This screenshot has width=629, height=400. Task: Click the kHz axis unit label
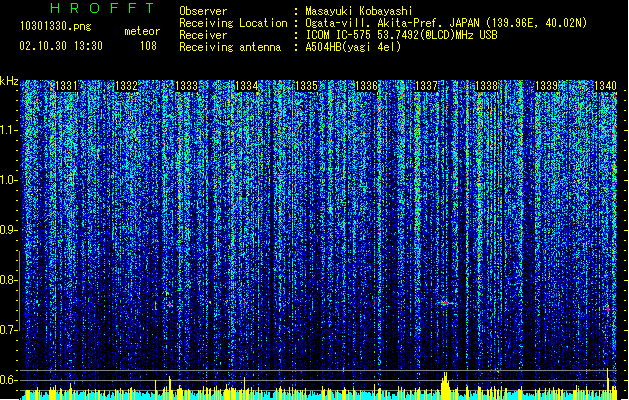[9, 81]
